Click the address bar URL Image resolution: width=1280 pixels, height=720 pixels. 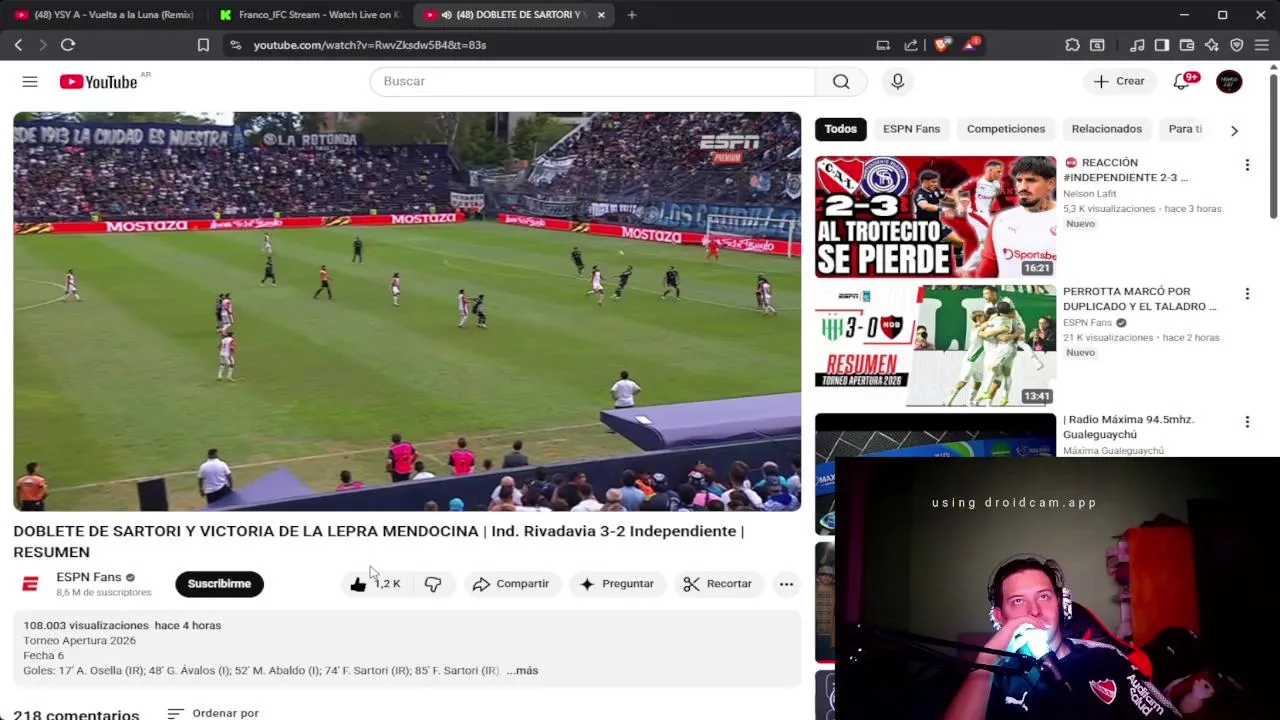click(x=369, y=45)
